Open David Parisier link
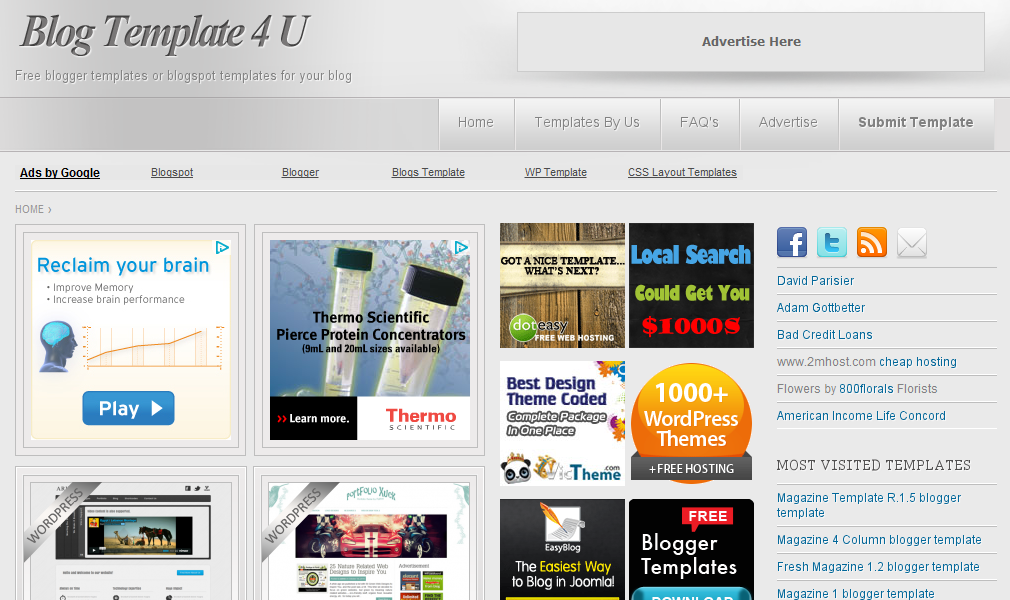 point(815,281)
